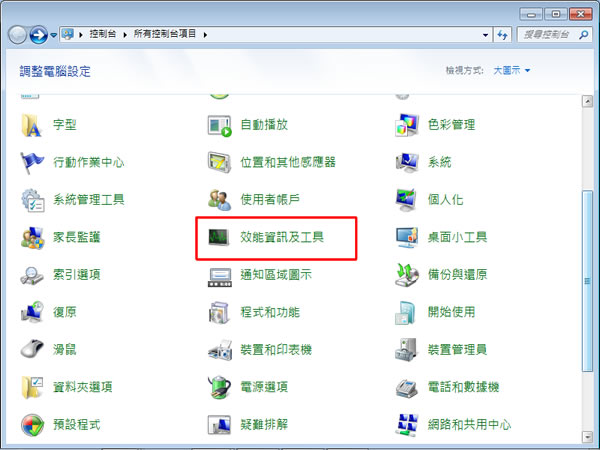Screen dimensions: 600x450
Task: Click the scrollbar down arrow
Action: point(587,436)
